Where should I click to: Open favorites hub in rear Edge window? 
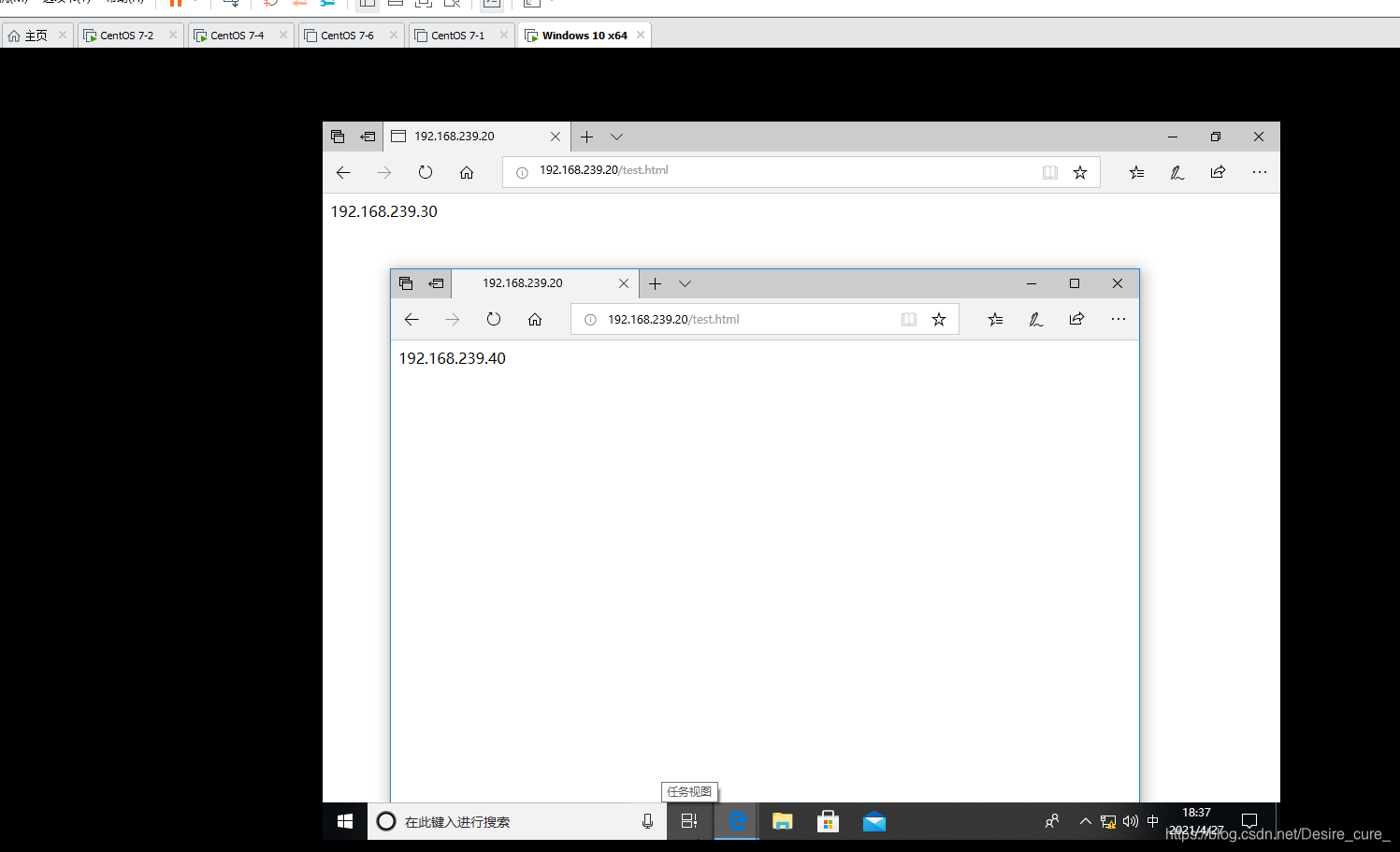(1136, 173)
